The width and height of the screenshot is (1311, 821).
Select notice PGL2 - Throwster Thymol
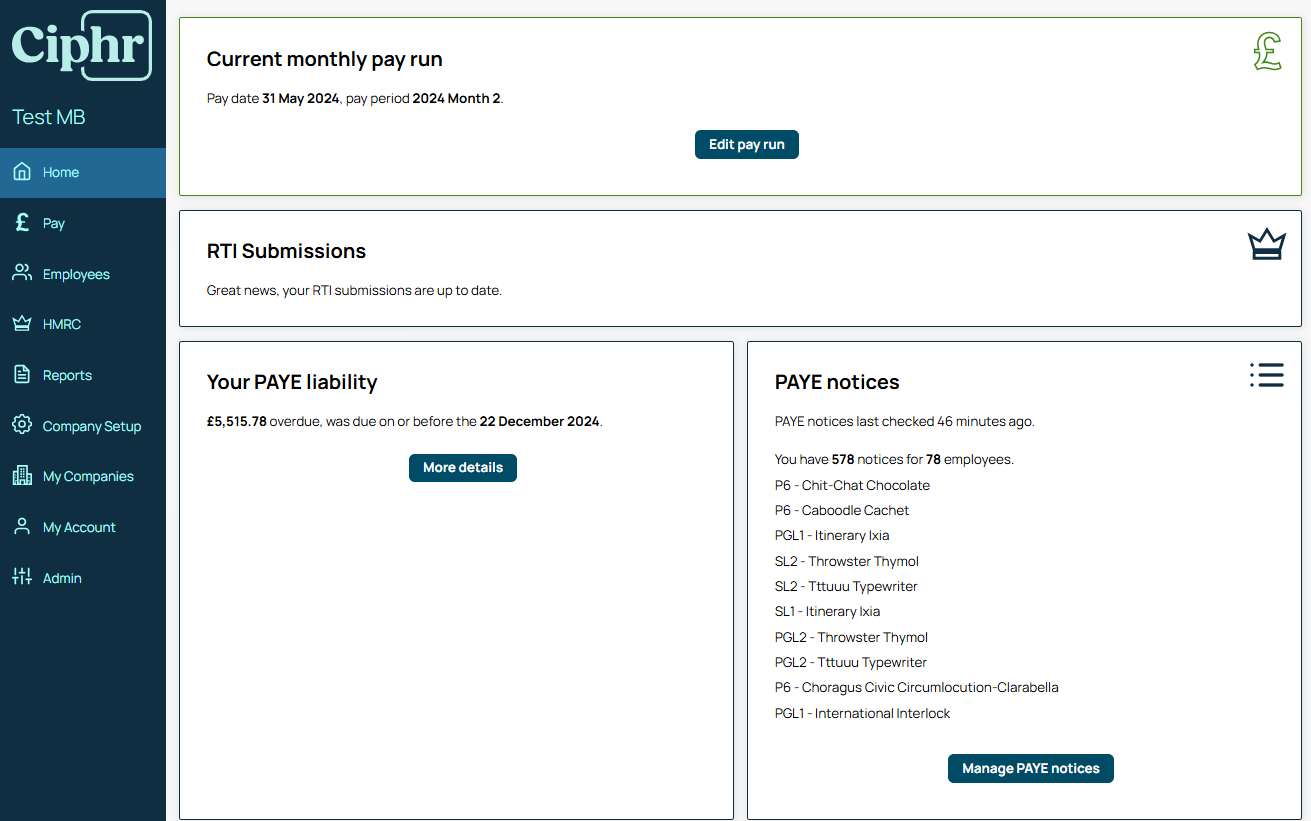click(851, 637)
